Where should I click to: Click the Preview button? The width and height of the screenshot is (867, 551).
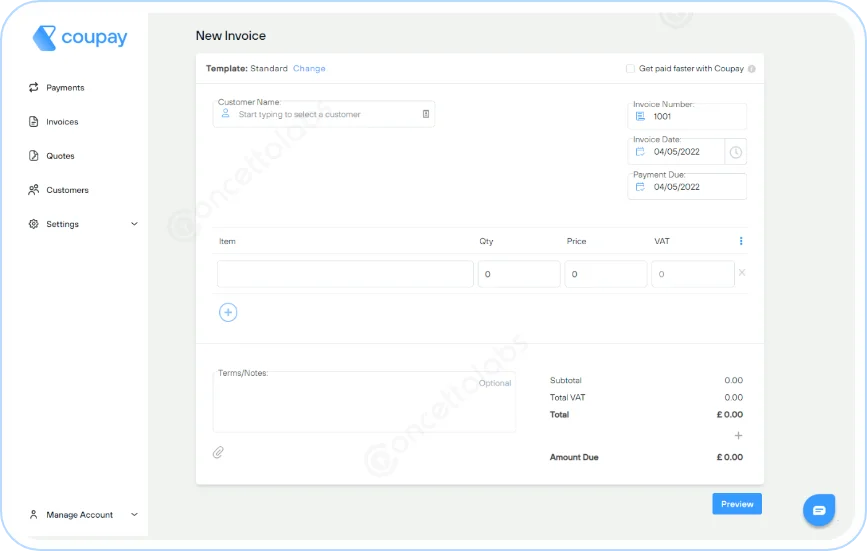pos(737,504)
